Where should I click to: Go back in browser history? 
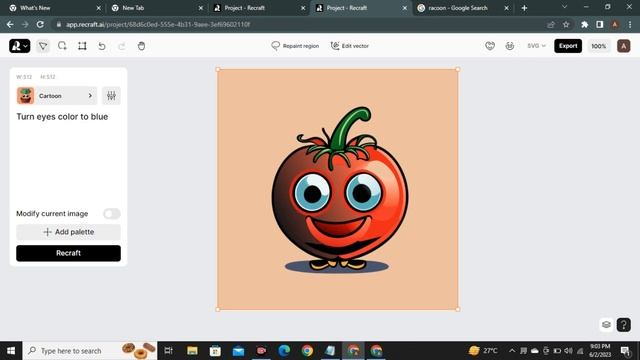(x=10, y=24)
